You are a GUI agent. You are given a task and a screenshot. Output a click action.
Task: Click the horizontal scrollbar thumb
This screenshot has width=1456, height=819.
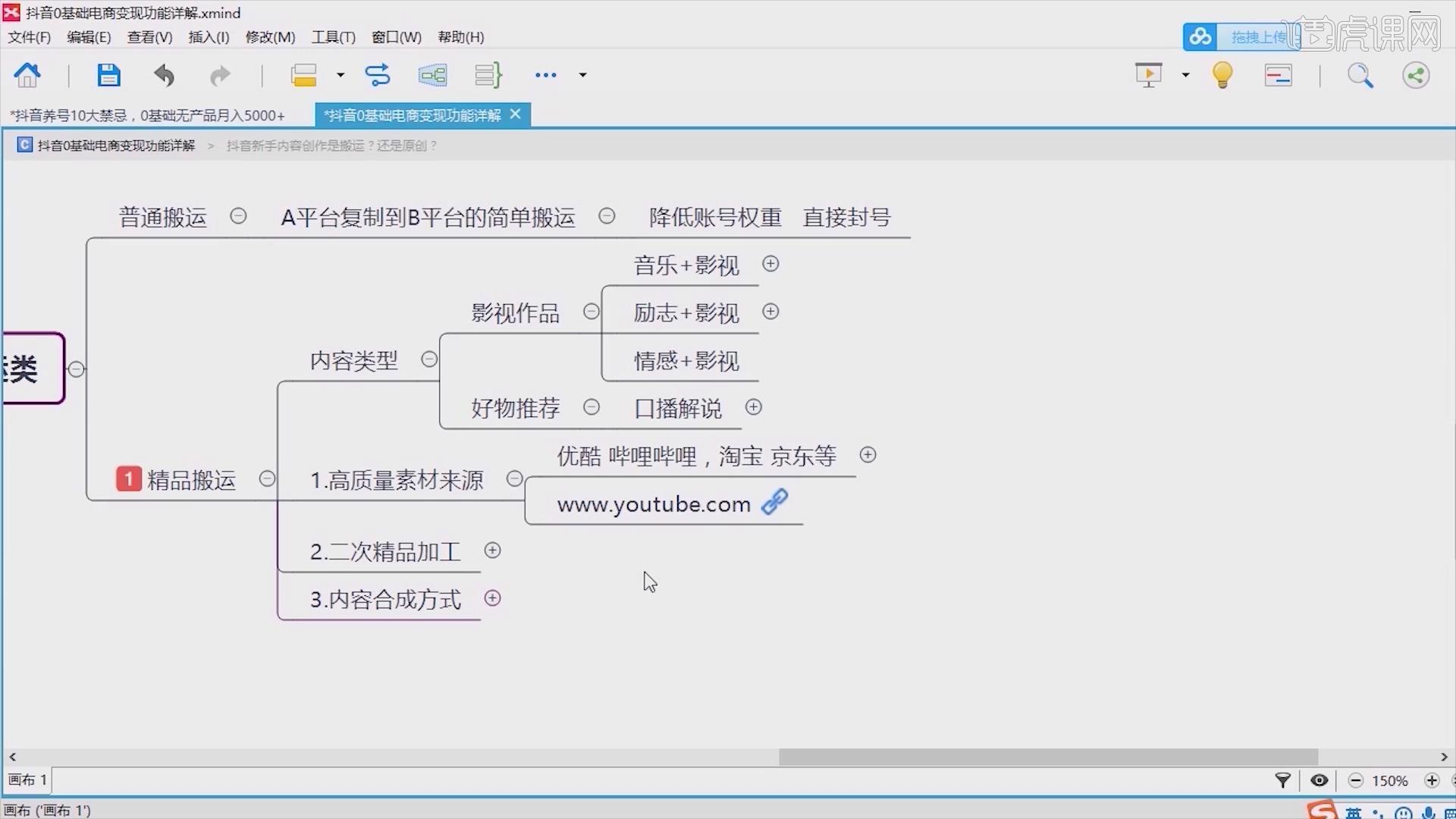(1048, 757)
